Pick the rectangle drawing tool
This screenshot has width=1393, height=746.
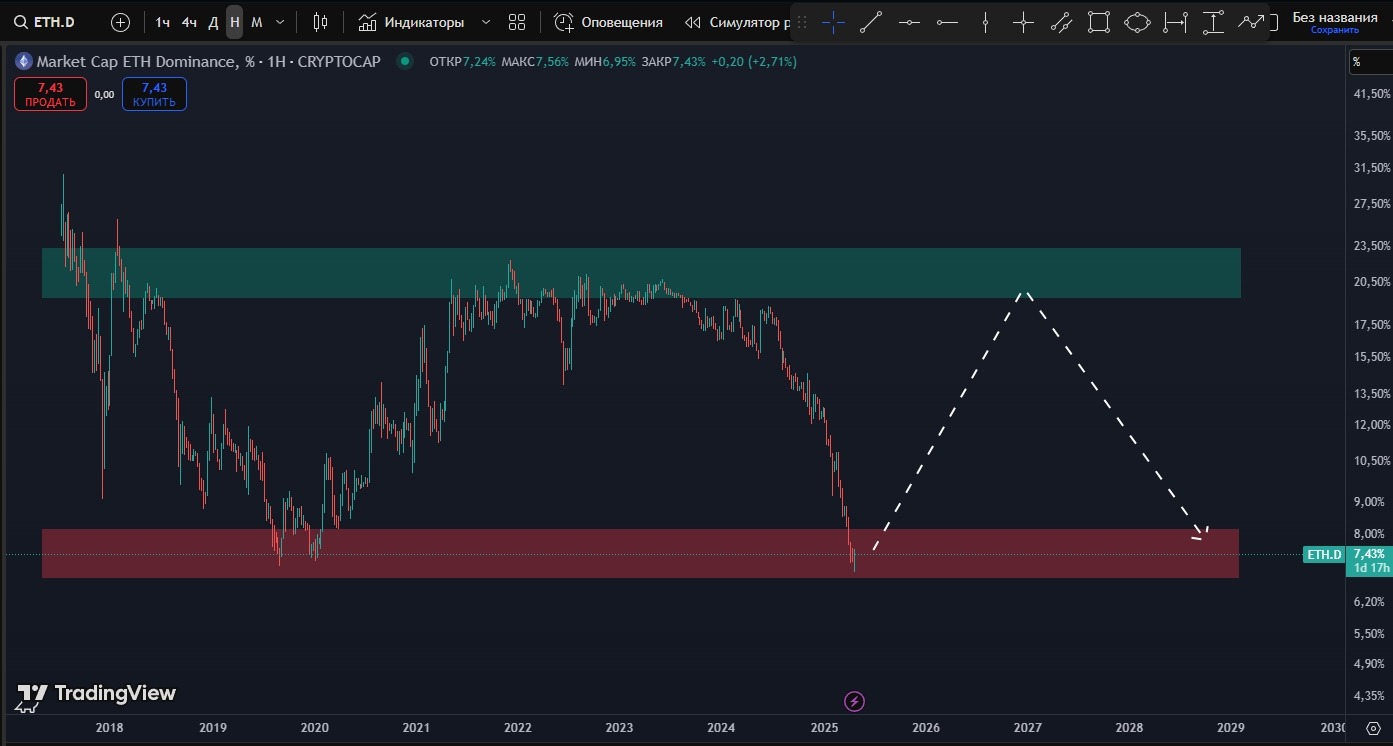tap(1099, 22)
